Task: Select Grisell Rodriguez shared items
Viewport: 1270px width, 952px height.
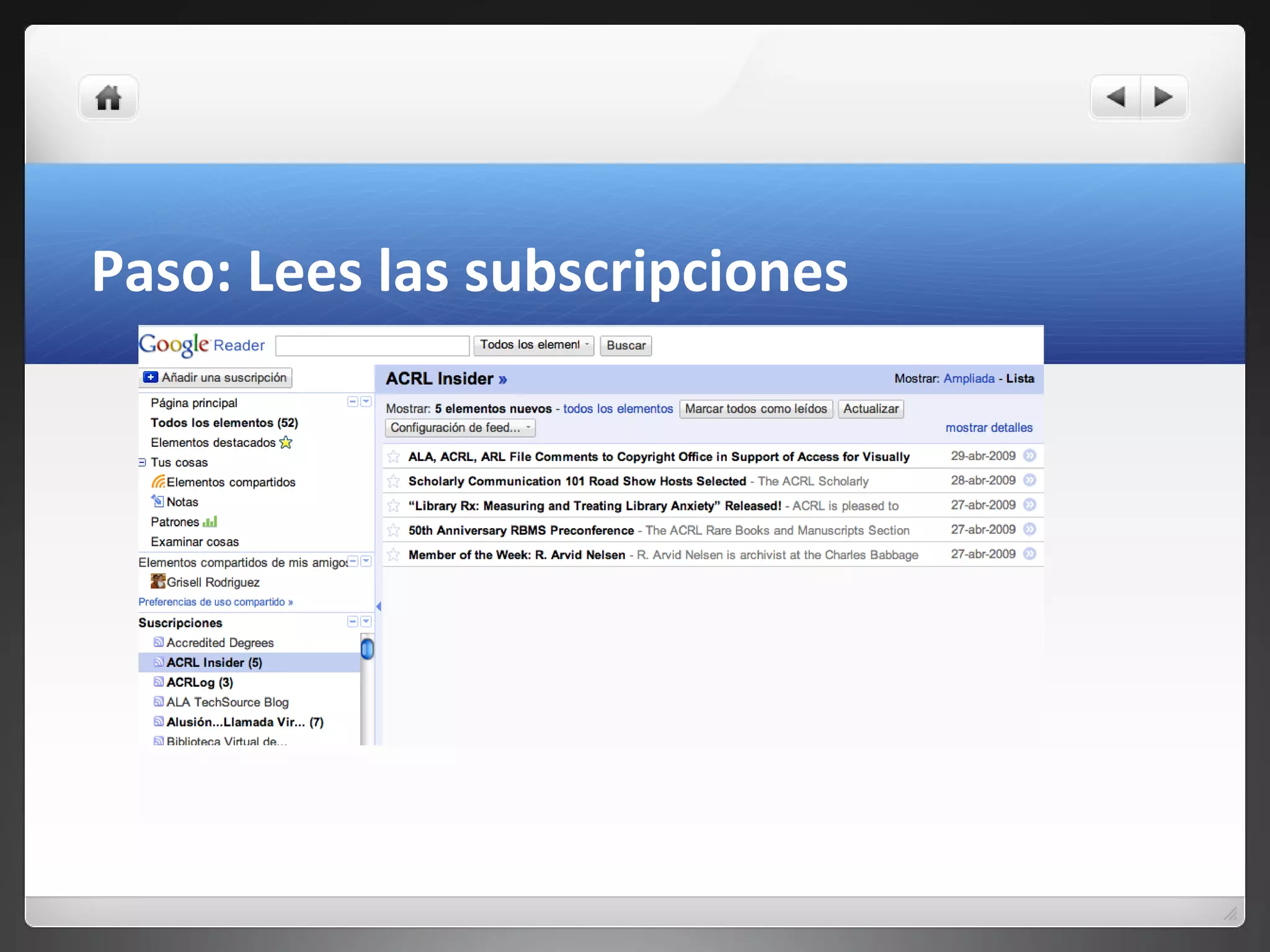Action: coord(213,582)
